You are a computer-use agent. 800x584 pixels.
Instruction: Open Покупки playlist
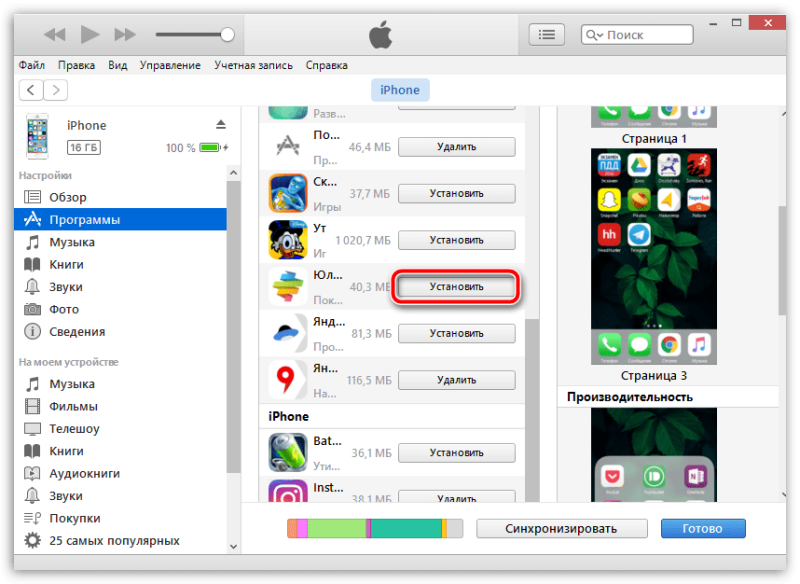(120, 518)
